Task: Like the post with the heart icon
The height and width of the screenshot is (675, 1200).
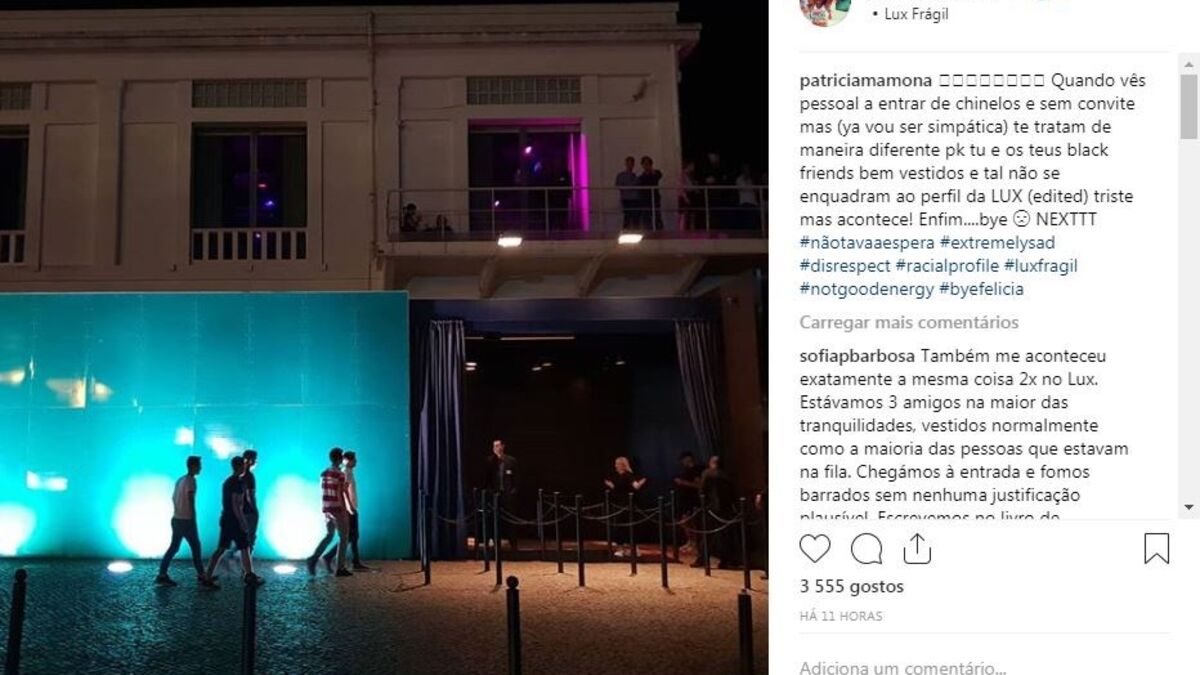Action: pyautogui.click(x=815, y=549)
